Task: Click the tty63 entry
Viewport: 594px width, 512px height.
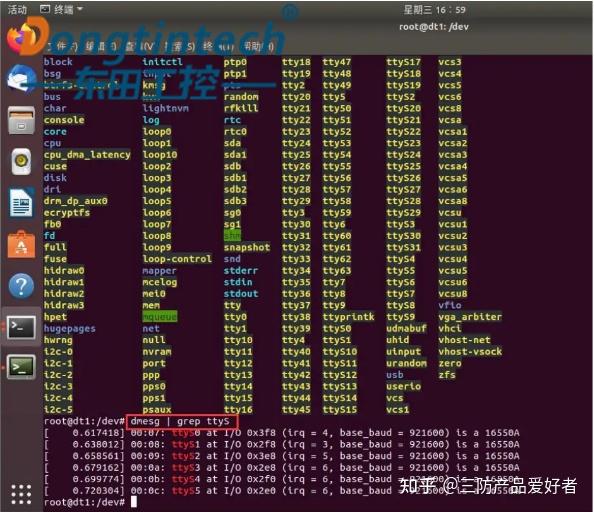Action: click(336, 270)
